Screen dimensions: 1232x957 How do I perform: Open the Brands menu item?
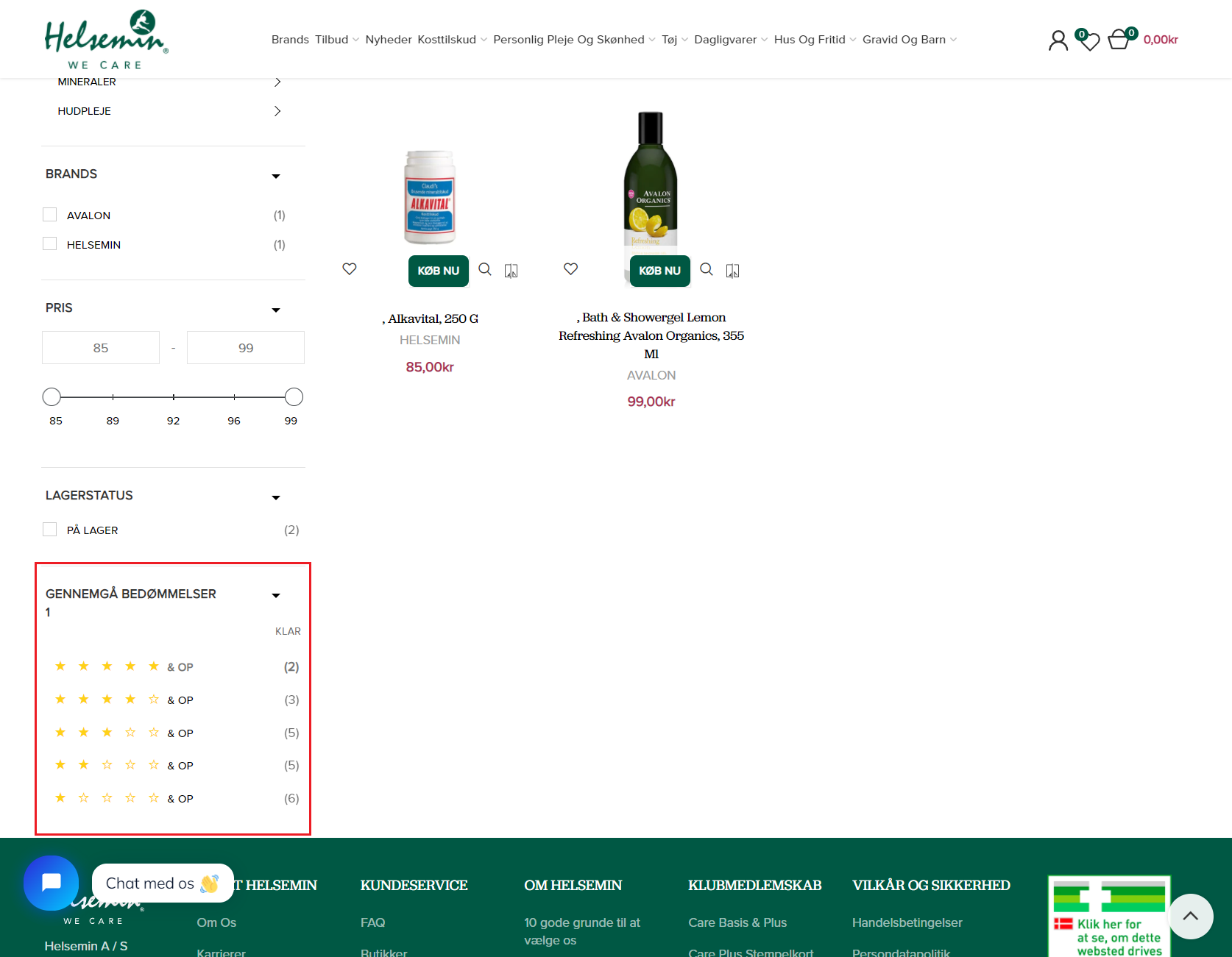[x=290, y=40]
